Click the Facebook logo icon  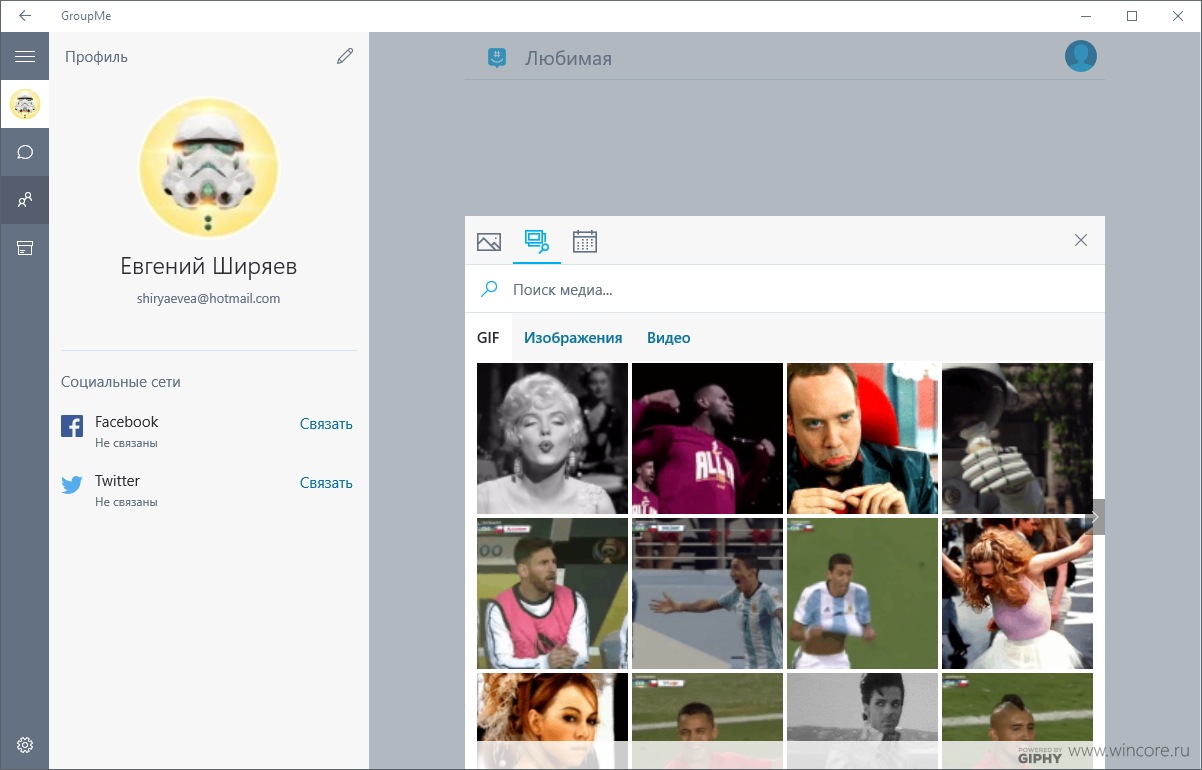[x=72, y=427]
